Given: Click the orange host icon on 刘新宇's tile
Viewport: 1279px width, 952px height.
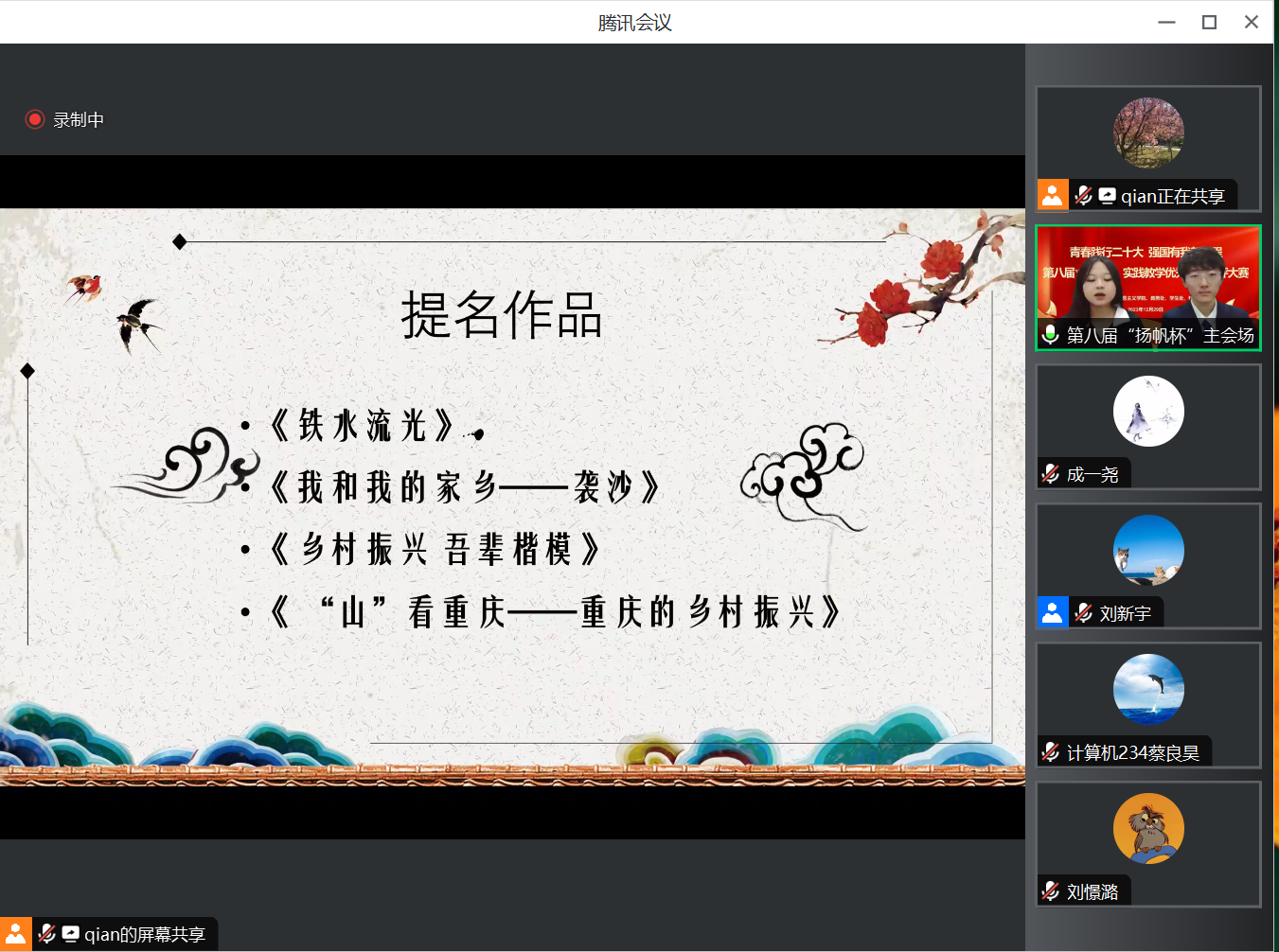Looking at the screenshot, I should pyautogui.click(x=1052, y=612).
